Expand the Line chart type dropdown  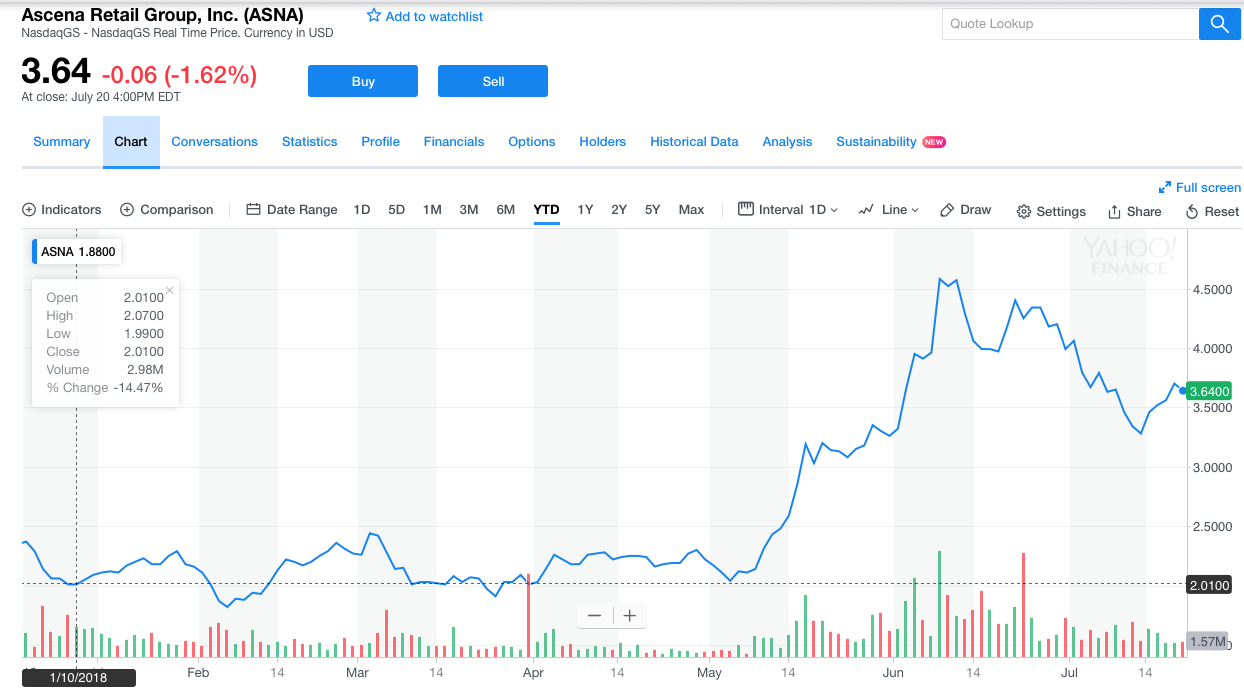tap(889, 210)
